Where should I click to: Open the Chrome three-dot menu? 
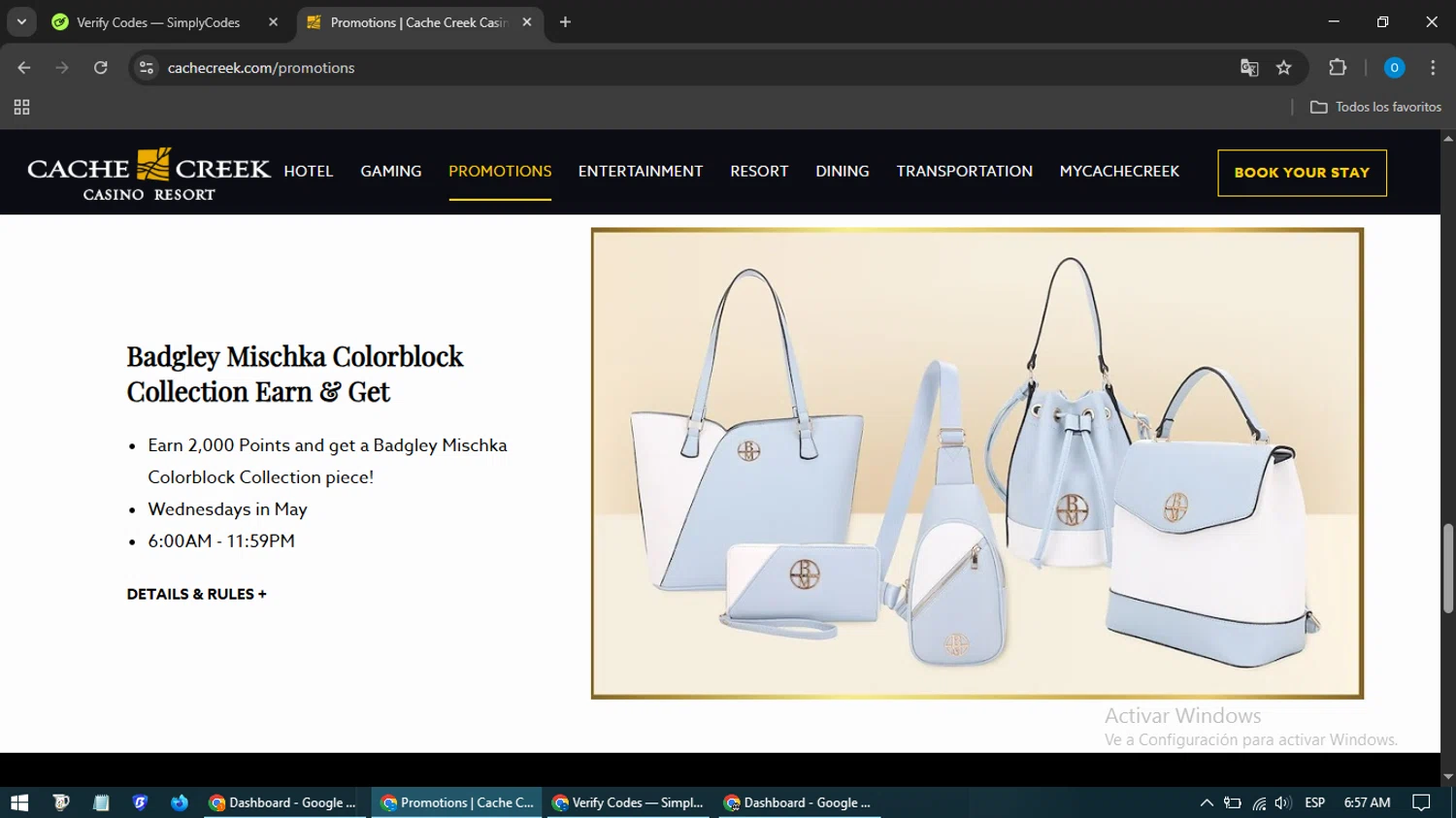coord(1433,68)
